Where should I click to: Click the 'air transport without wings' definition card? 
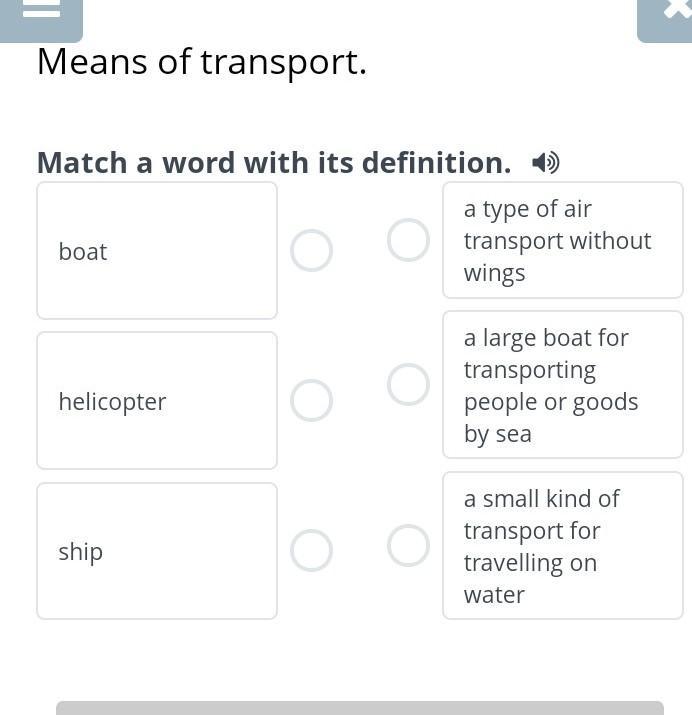(563, 240)
